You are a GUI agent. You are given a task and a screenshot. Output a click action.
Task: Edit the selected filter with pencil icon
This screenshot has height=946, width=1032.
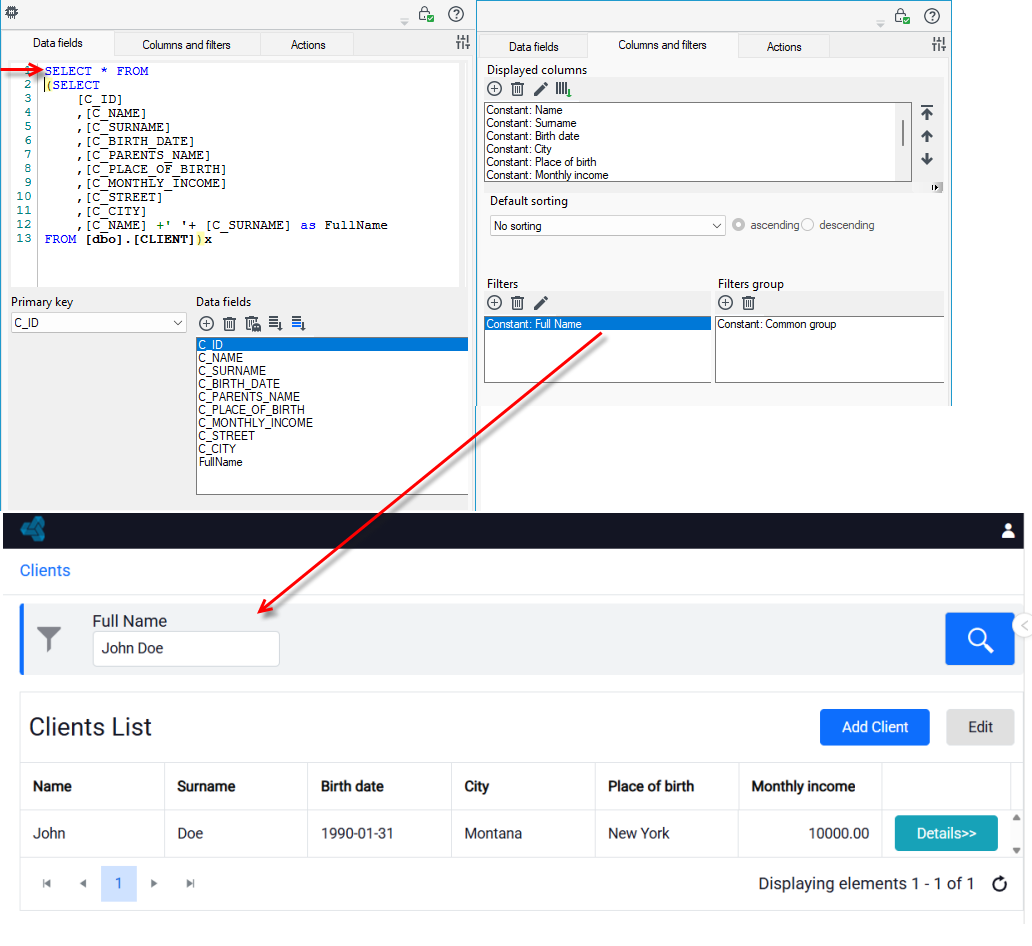pyautogui.click(x=540, y=303)
